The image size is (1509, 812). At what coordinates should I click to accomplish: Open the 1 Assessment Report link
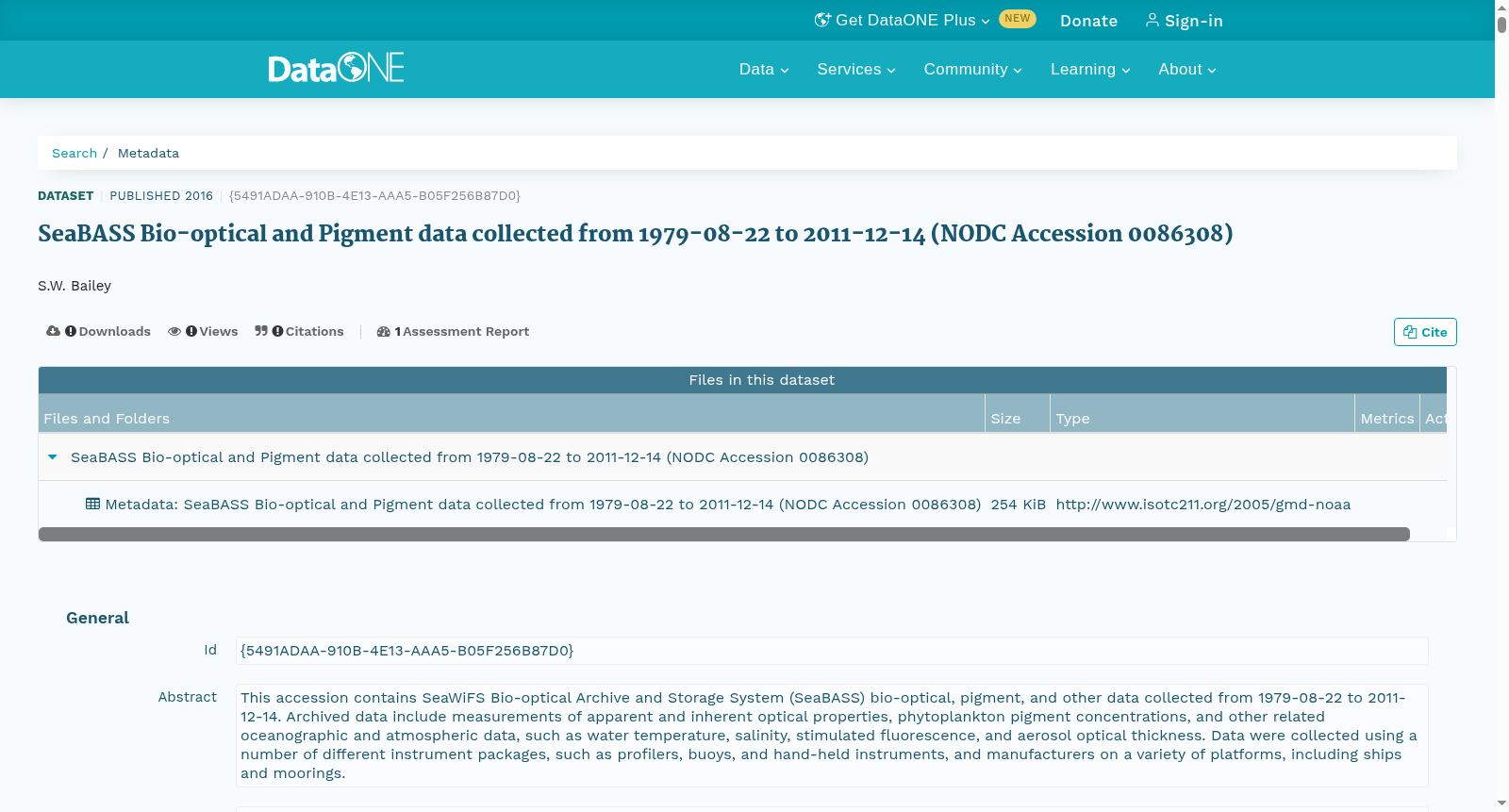coord(453,331)
